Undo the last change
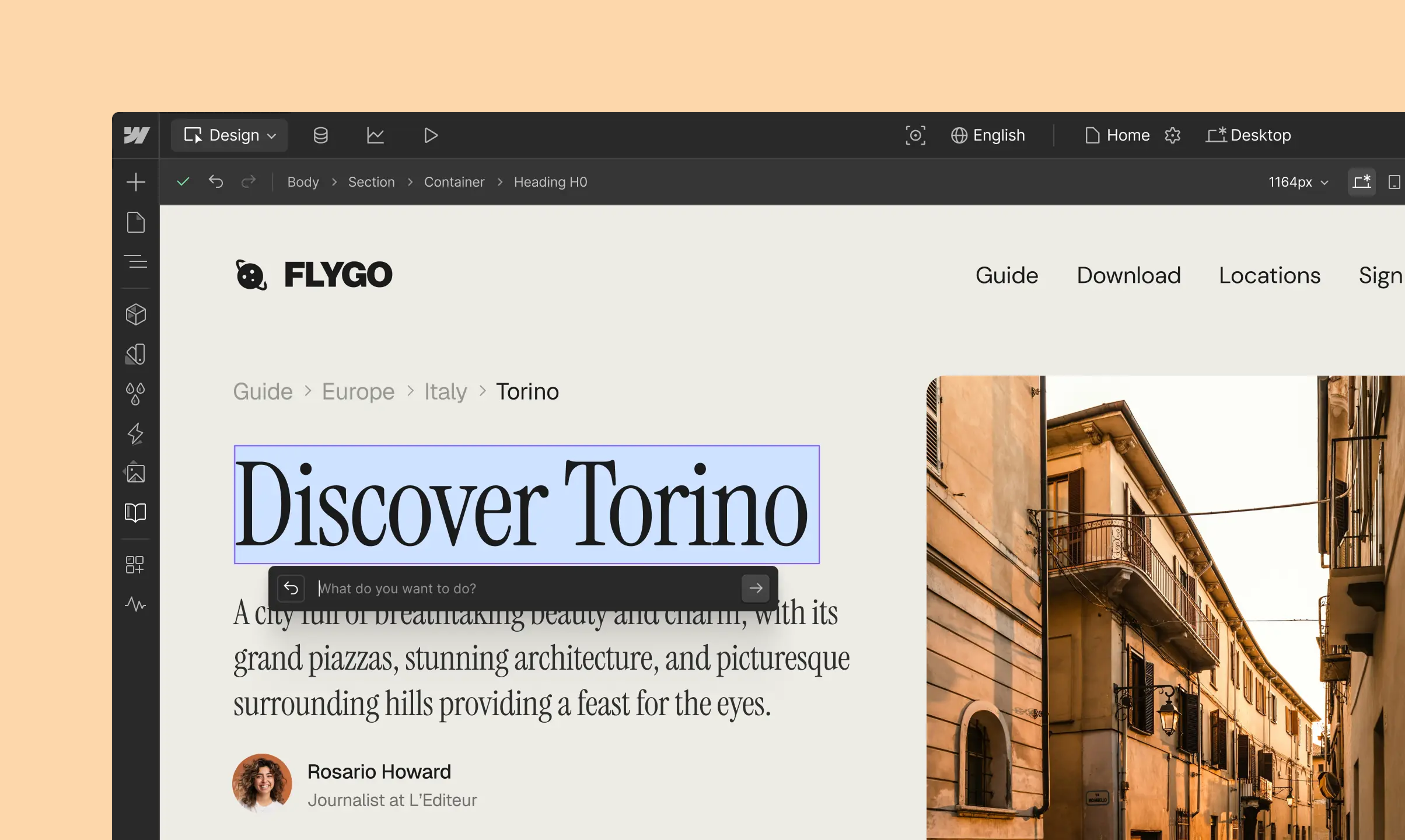 pos(216,181)
